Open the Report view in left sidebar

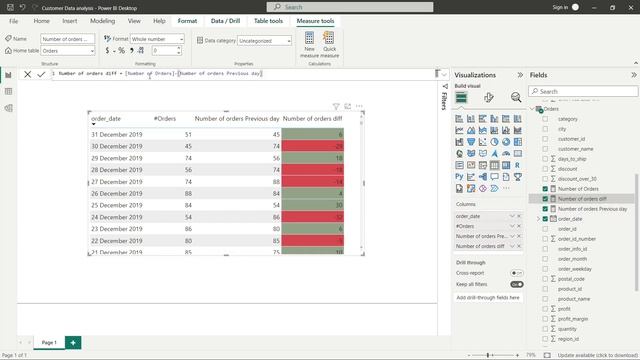click(9, 75)
